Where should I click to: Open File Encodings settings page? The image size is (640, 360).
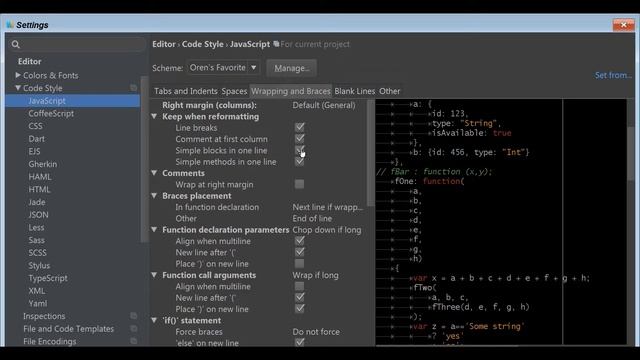[x=49, y=341]
